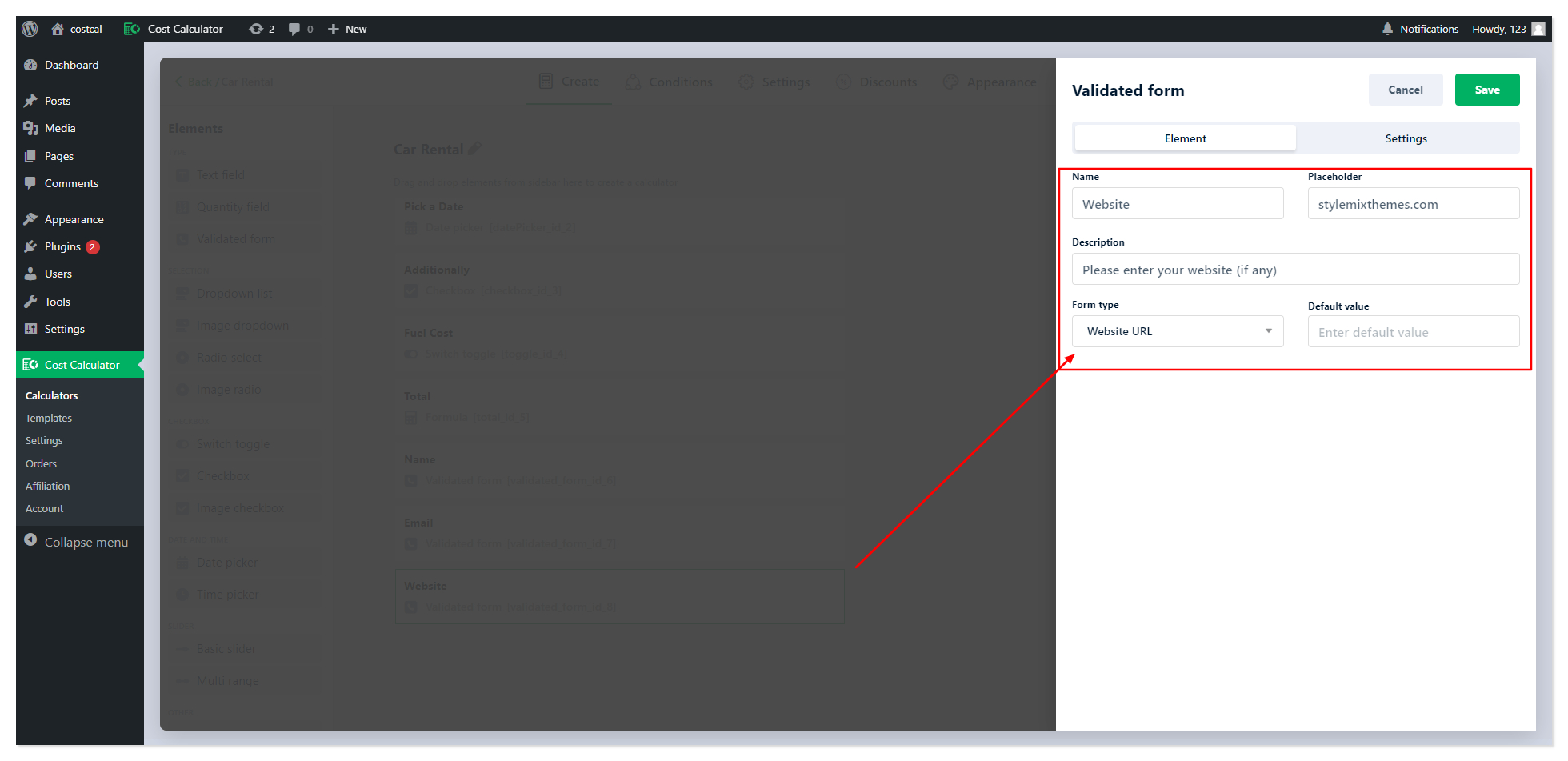Click the Collapse menu arrow icon
Image resolution: width=1568 pixels, height=761 pixels.
pos(30,540)
